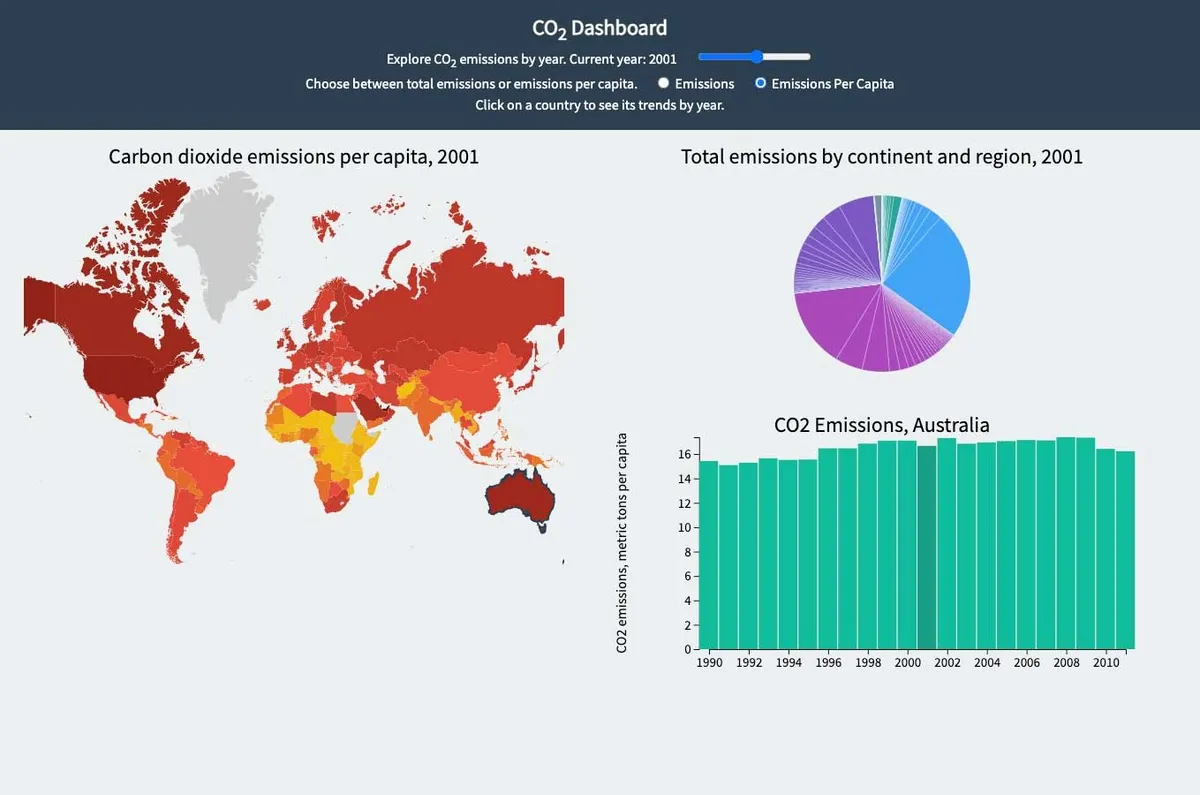
Task: Click Saudi Arabia on the world map
Action: click(x=370, y=407)
